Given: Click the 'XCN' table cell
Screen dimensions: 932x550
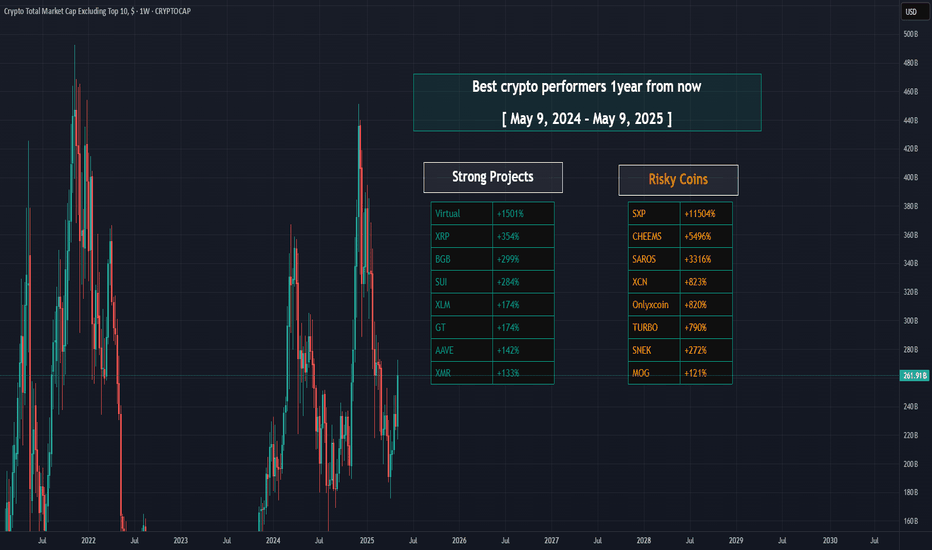Looking at the screenshot, I should (x=654, y=282).
